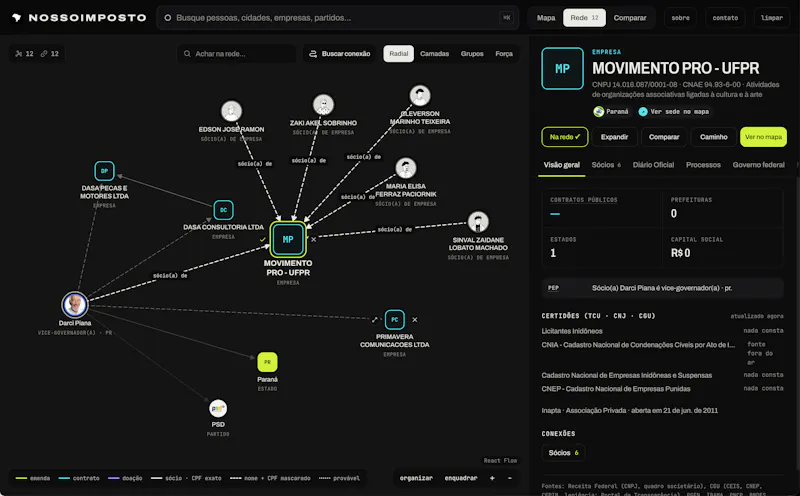Click the limpar button

coord(771,18)
